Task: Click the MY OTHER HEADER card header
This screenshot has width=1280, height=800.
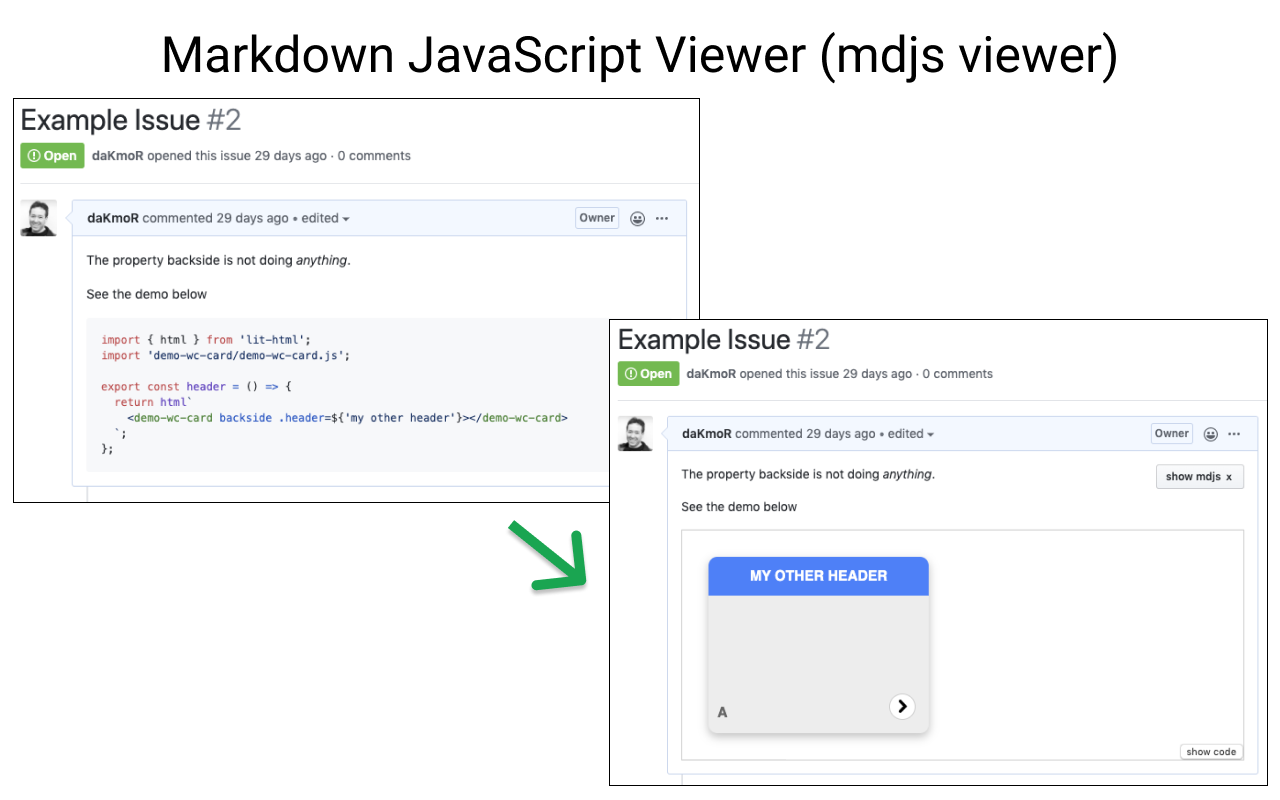Action: pos(818,576)
